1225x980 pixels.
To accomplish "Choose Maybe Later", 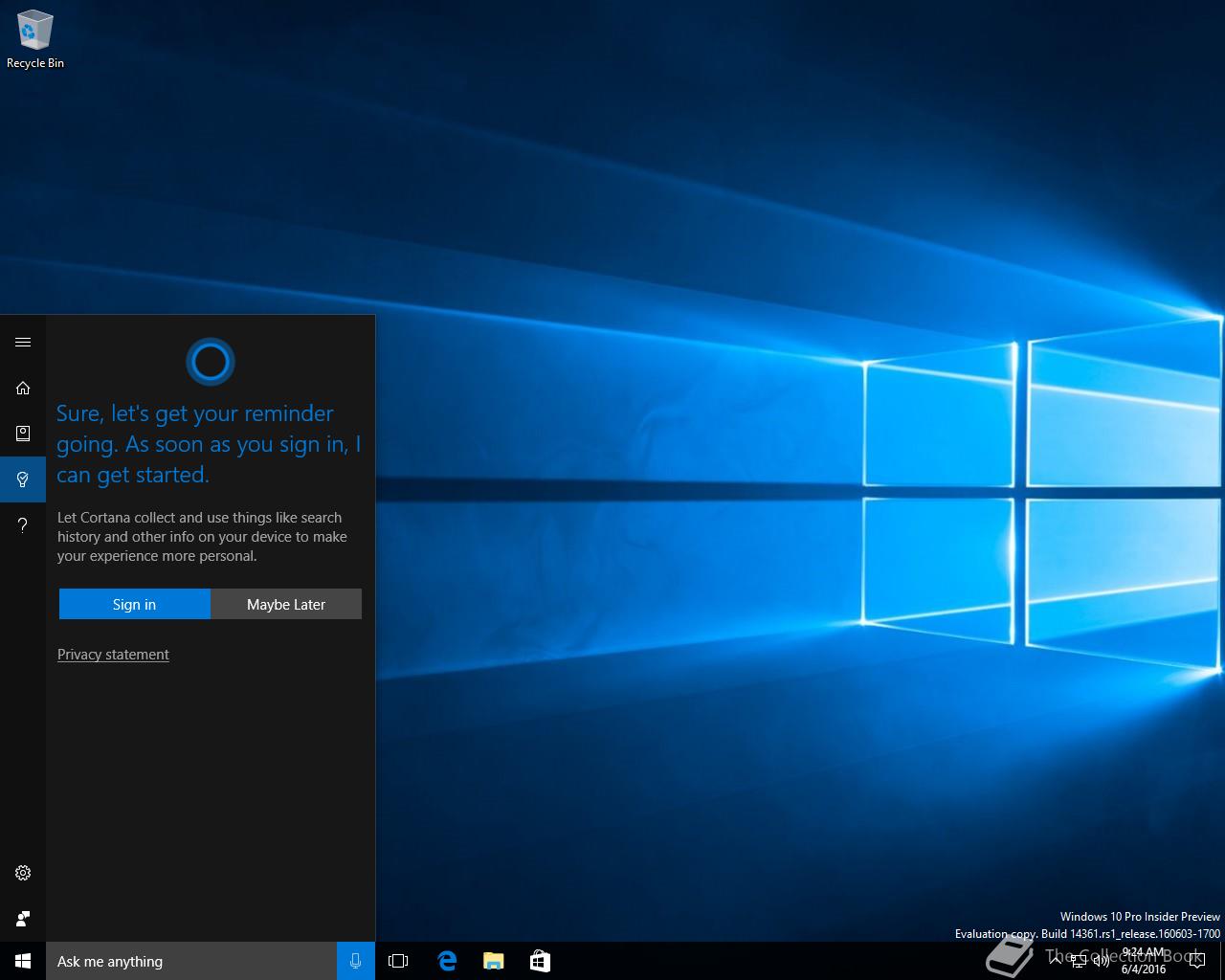I will (286, 604).
